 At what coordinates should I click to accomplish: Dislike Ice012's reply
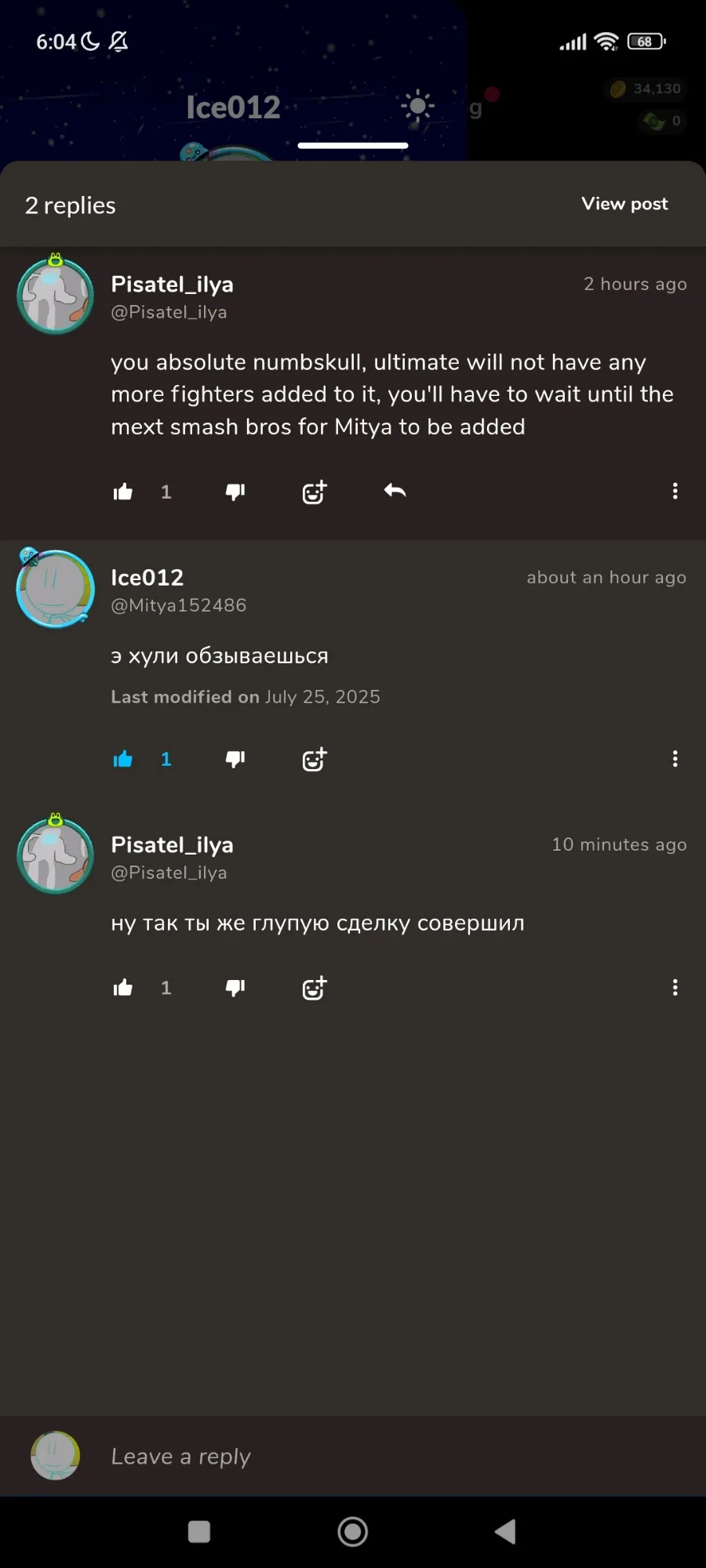[x=235, y=759]
